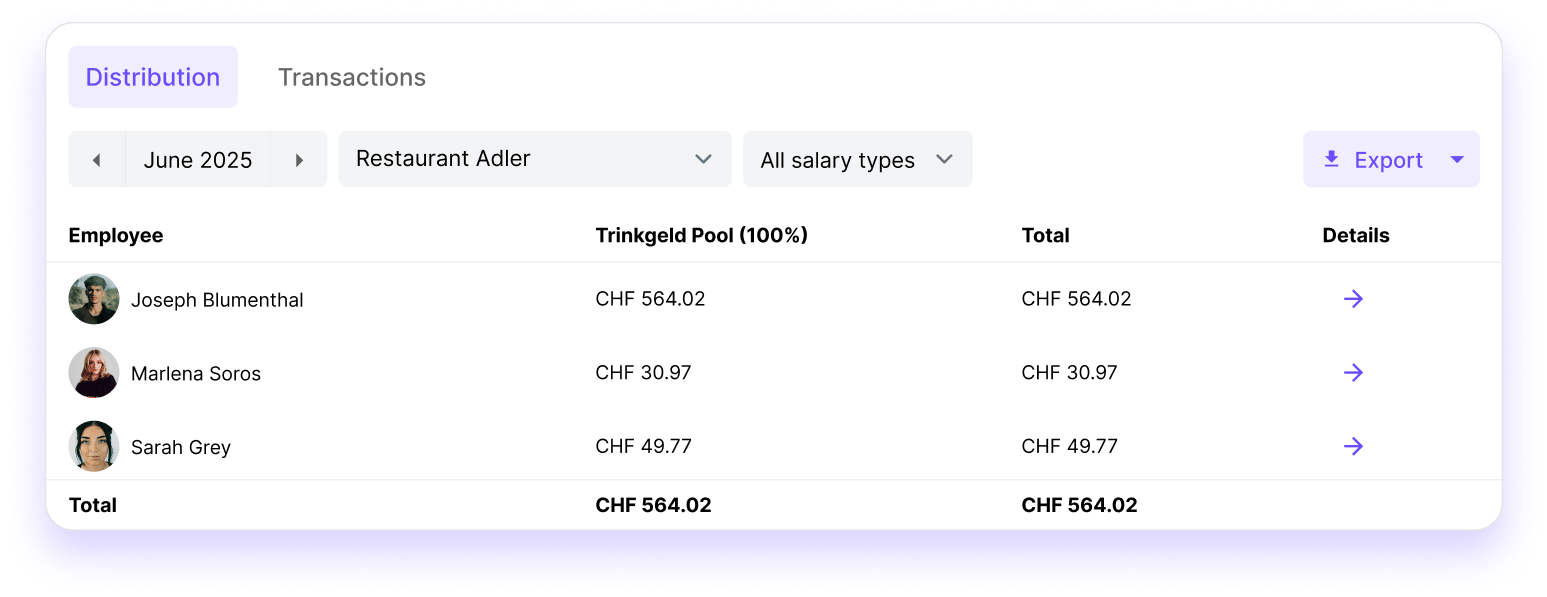Screen dimensions: 1547x597
Task: Open Marlena Soros's details arrow
Action: point(1353,372)
